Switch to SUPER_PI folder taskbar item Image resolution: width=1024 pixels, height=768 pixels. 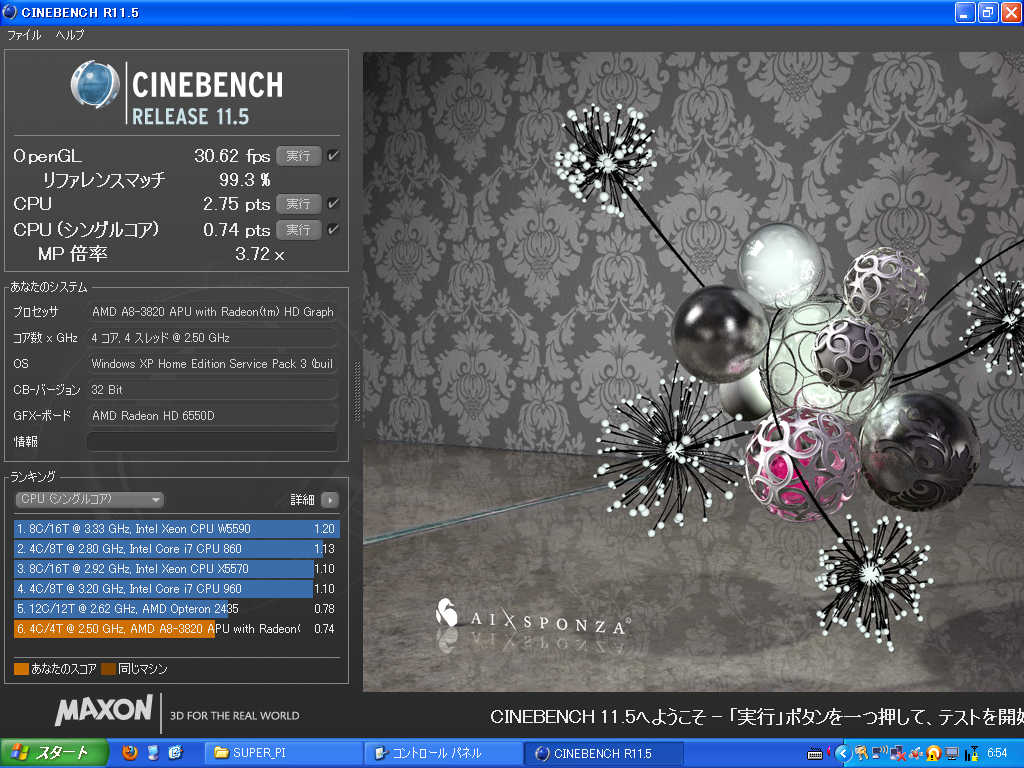[282, 753]
